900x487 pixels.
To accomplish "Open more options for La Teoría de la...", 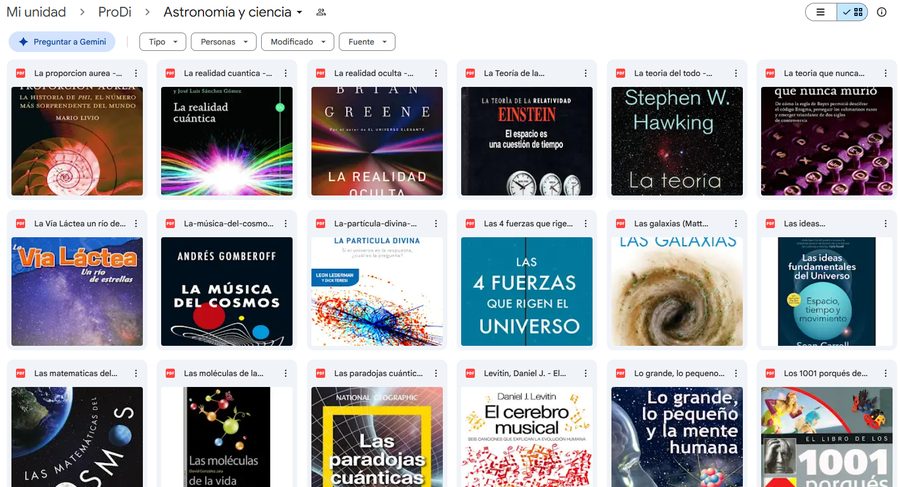I will 586,74.
